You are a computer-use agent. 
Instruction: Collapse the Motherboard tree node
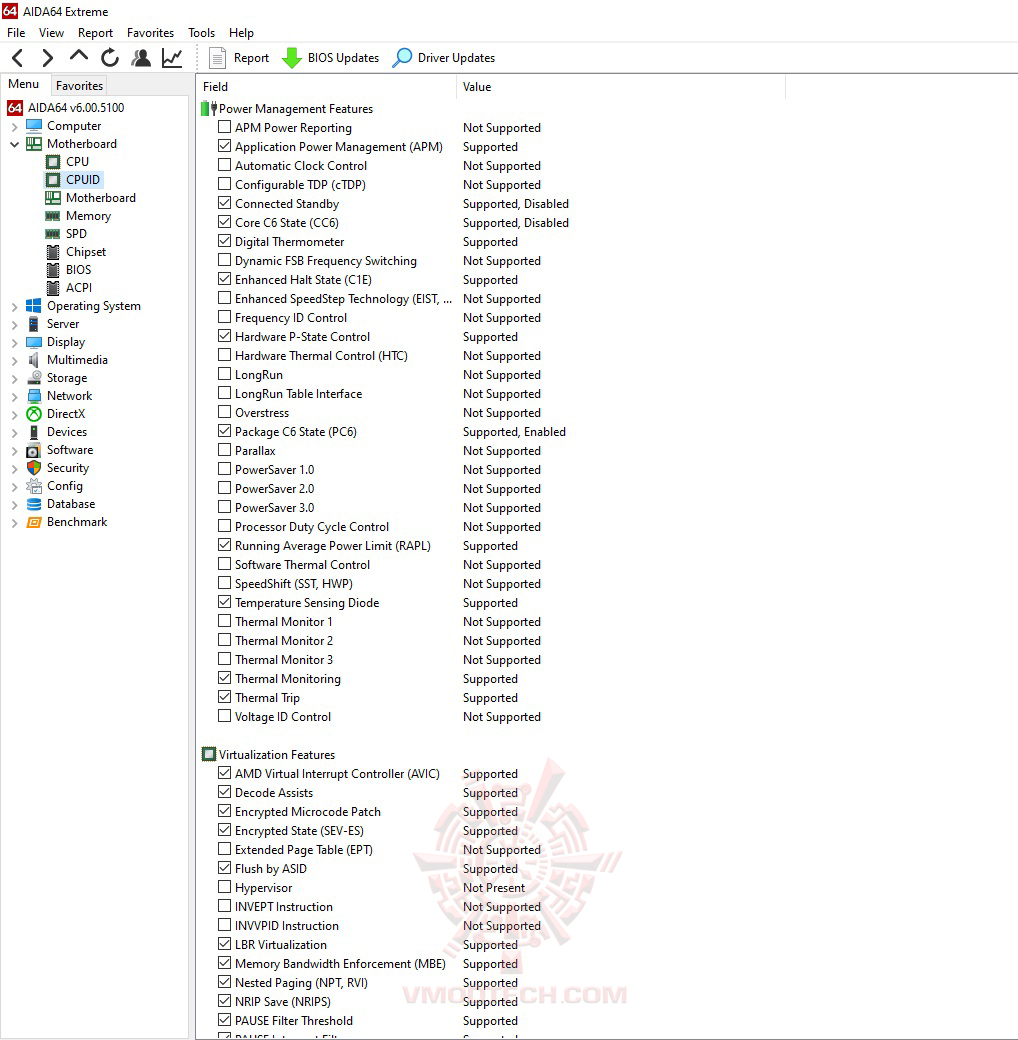click(15, 144)
